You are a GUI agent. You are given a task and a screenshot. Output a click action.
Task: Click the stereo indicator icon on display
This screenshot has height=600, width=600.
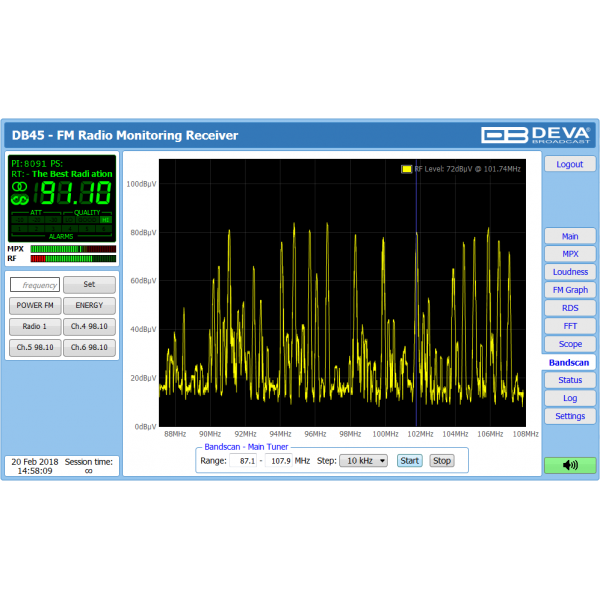(x=20, y=187)
